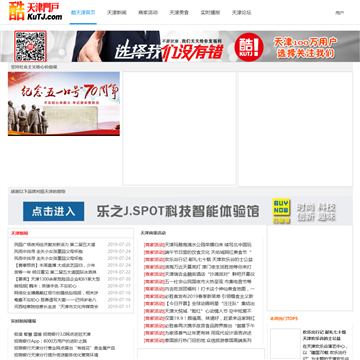Image resolution: width=360 pixels, height=360 pixels.
Task: Click the 选择我们没有错 banner advertisement
Action: click(180, 46)
